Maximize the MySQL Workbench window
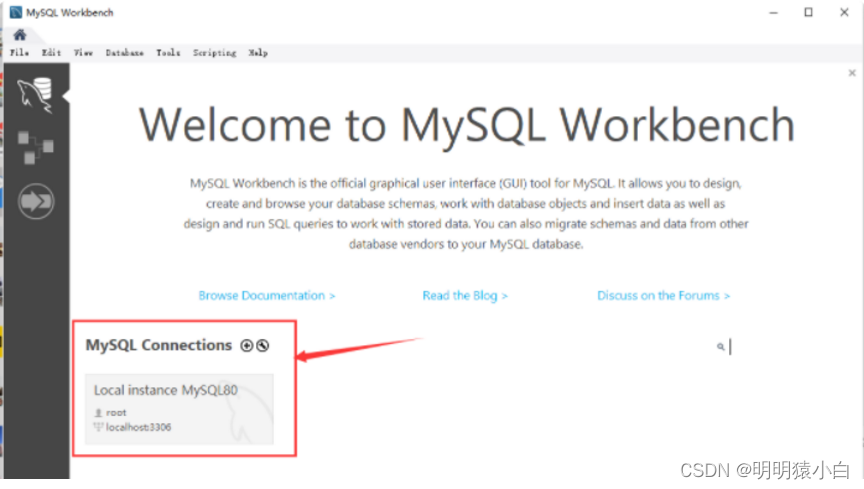Viewport: 864px width, 489px height. pos(808,12)
